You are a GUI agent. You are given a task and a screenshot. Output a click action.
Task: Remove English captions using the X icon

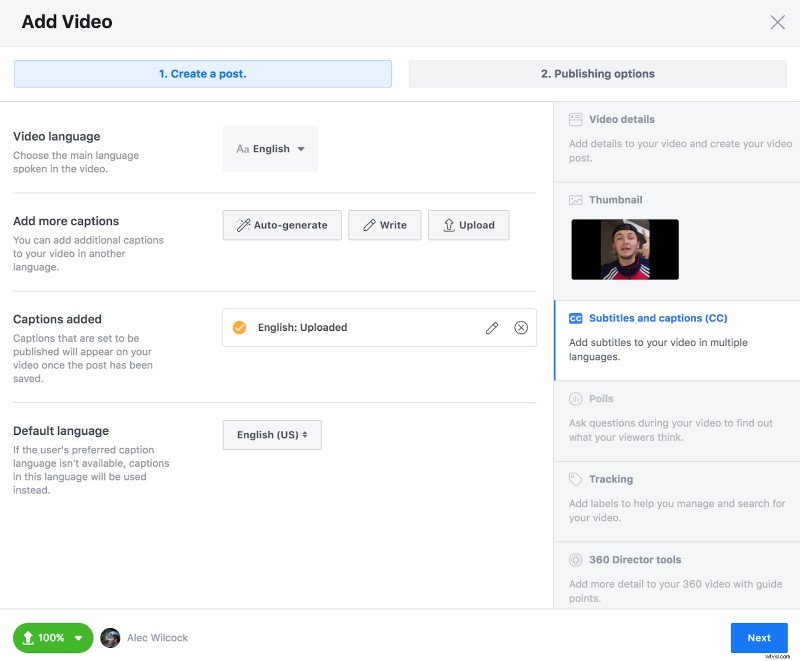(x=521, y=327)
